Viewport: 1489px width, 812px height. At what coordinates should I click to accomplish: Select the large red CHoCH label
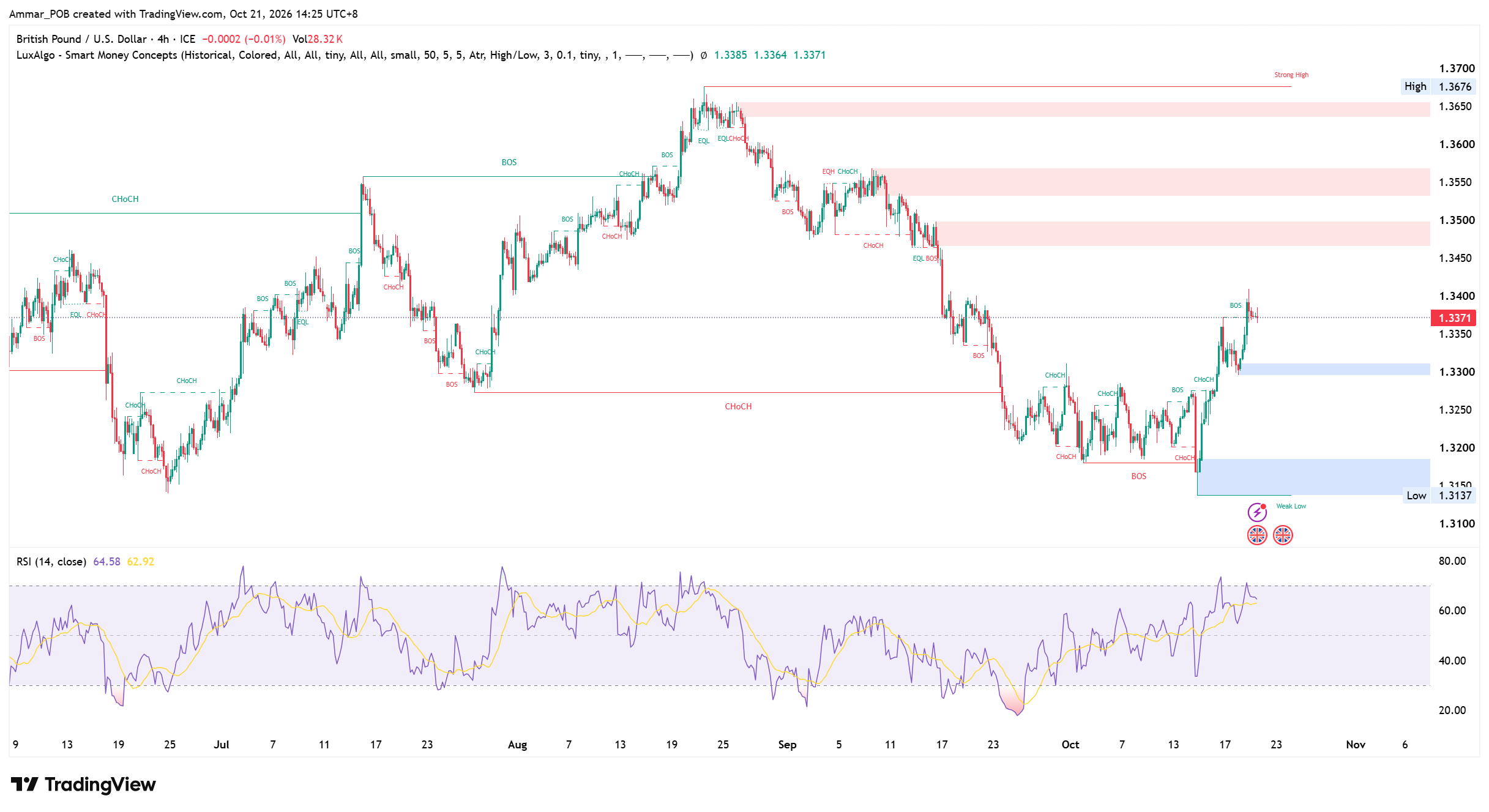coord(738,406)
